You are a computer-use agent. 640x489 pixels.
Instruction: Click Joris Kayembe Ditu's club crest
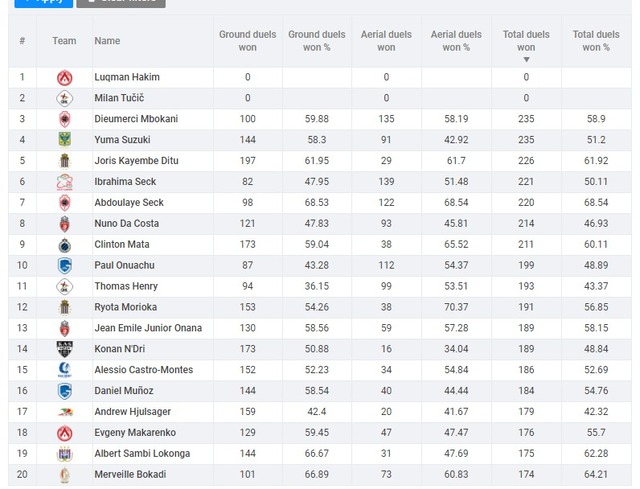(x=65, y=161)
